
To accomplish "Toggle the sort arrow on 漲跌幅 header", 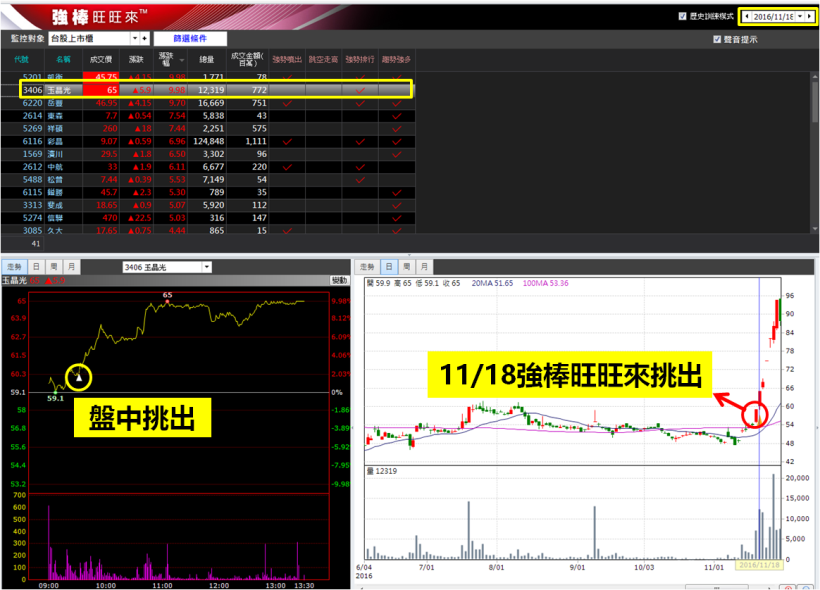I will pyautogui.click(x=181, y=60).
